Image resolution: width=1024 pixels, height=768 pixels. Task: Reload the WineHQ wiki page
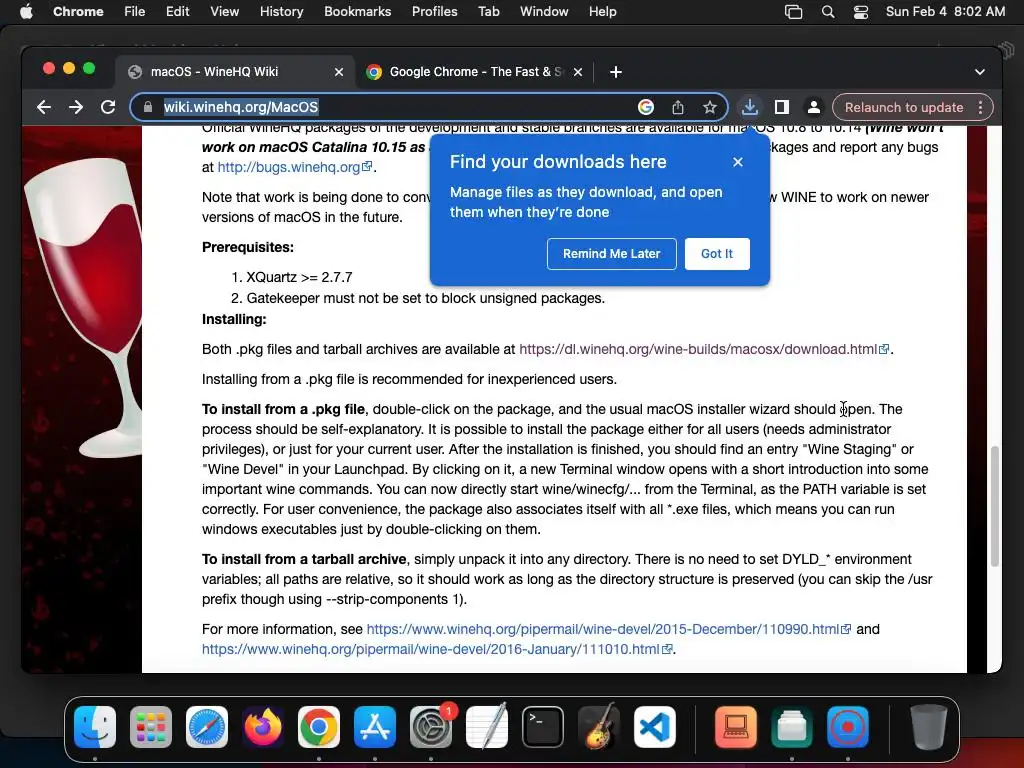(108, 107)
